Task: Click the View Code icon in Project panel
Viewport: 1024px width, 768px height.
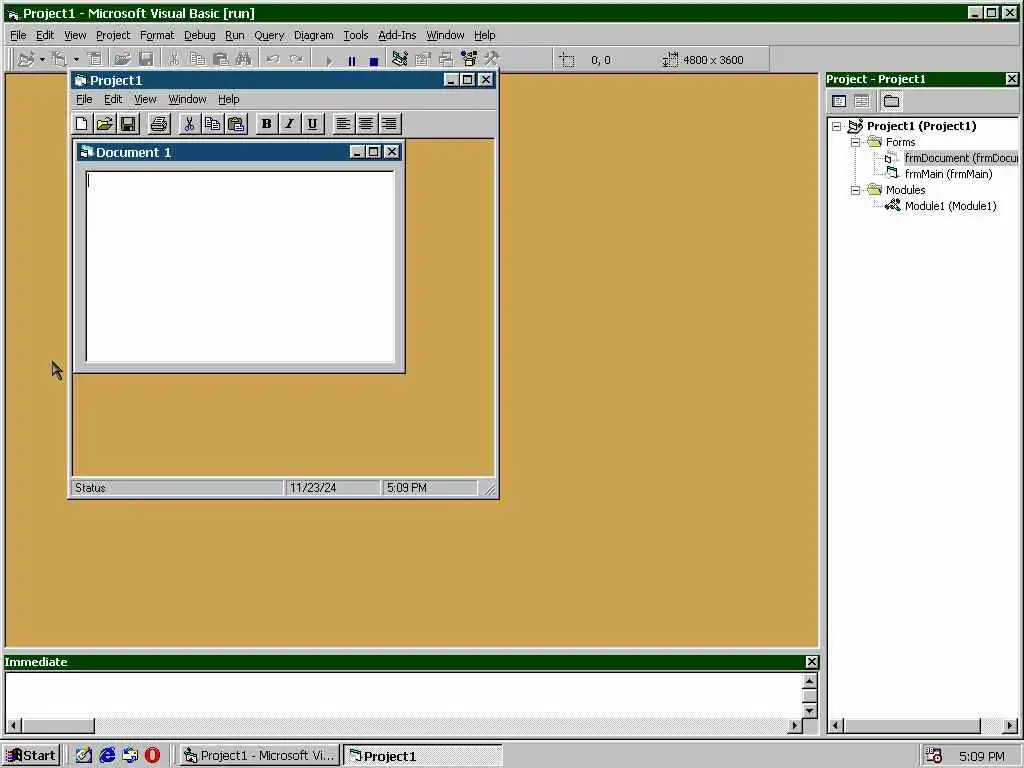Action: 839,101
